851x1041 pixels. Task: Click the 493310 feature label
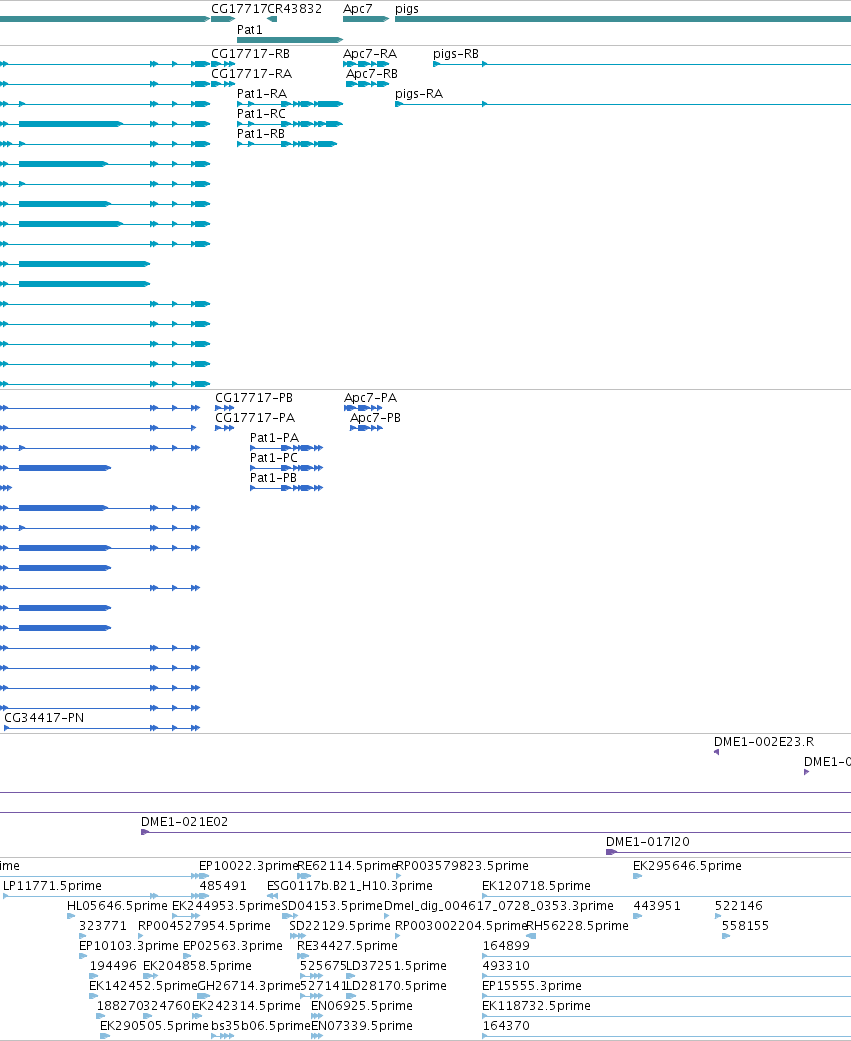click(x=506, y=965)
